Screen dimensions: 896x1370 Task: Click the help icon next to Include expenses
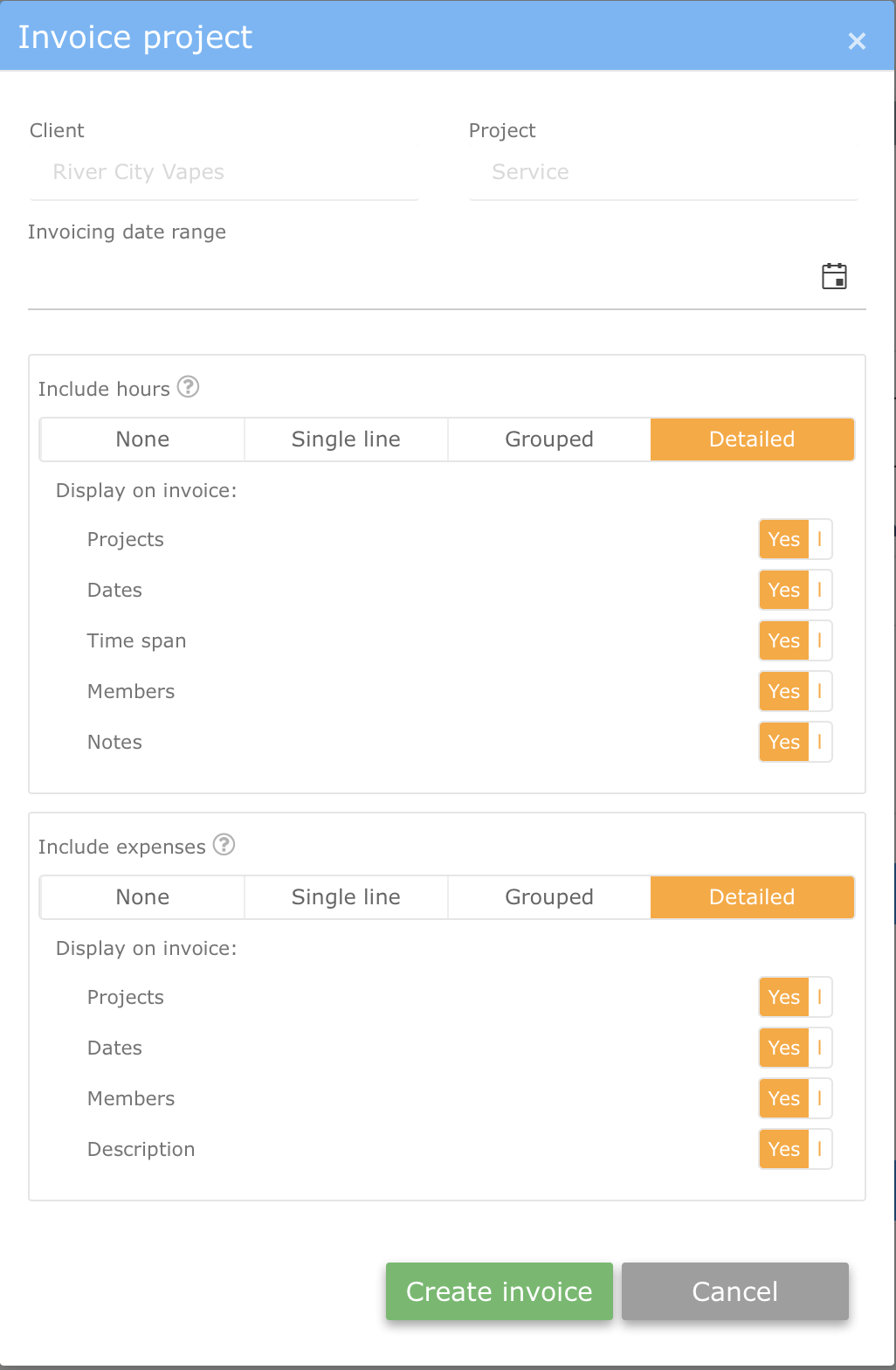coord(224,845)
